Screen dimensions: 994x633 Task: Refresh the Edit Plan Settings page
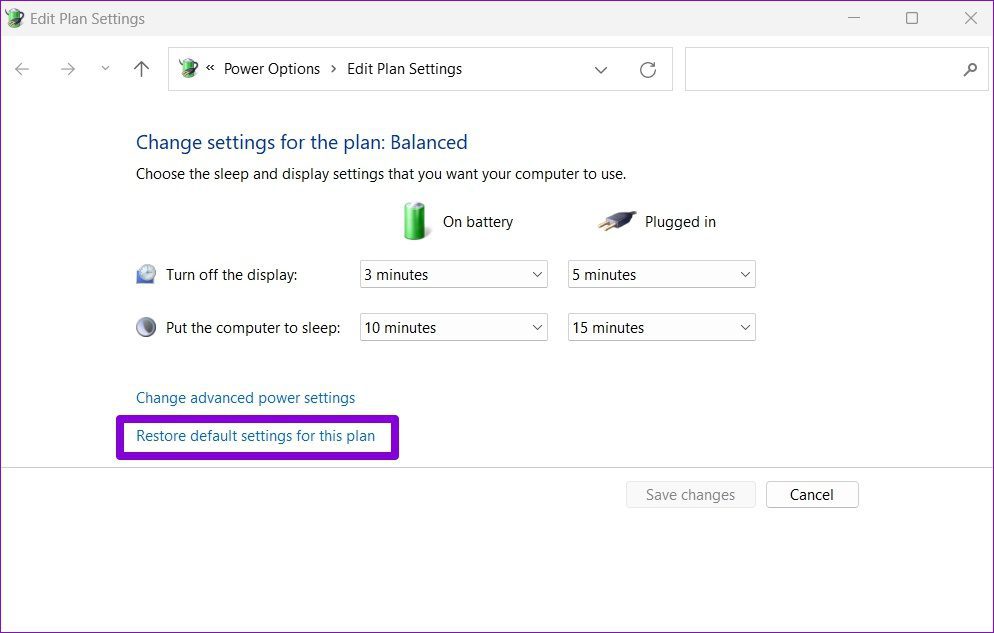(648, 69)
